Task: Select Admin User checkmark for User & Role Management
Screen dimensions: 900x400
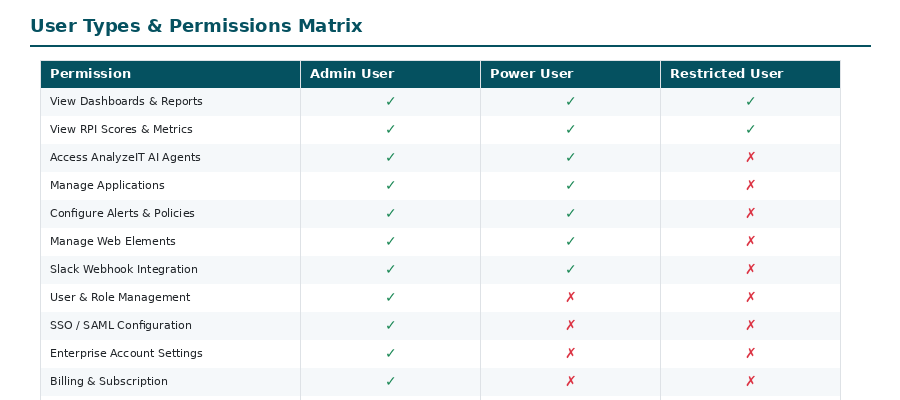Action: pos(390,297)
